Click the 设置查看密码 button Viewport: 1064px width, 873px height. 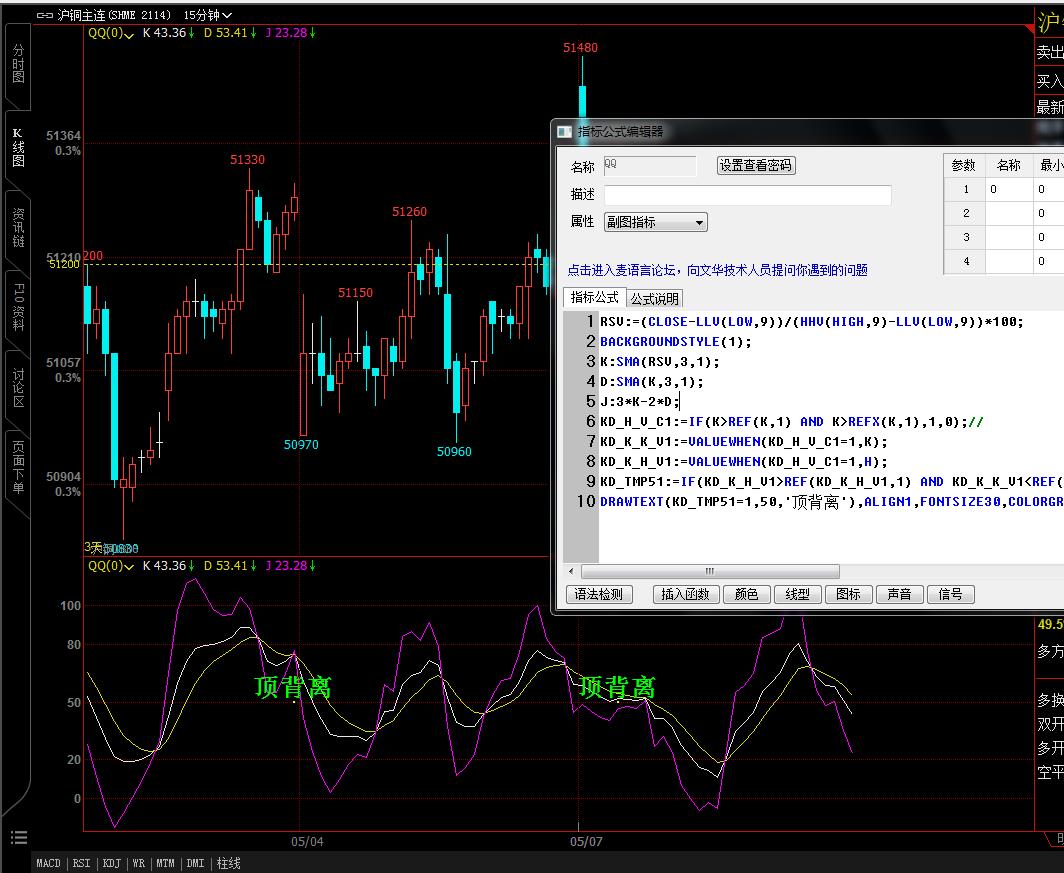click(x=756, y=166)
